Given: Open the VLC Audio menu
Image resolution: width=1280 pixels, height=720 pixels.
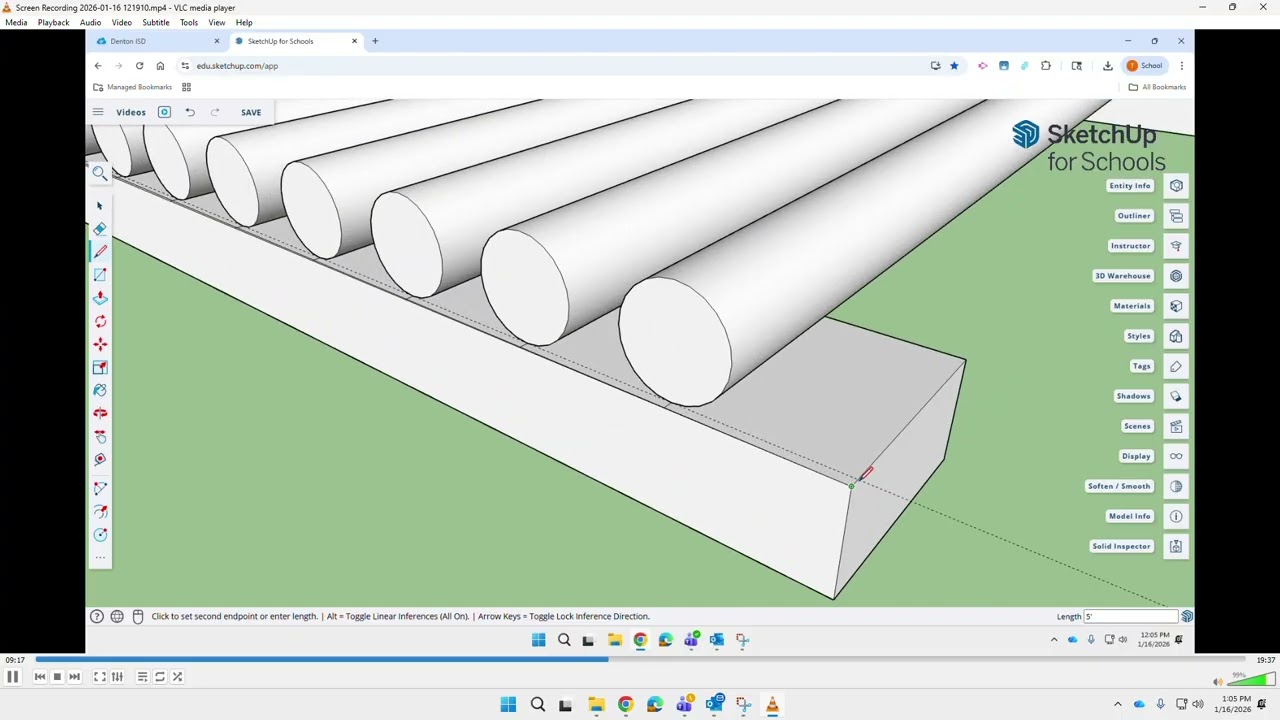Looking at the screenshot, I should pyautogui.click(x=90, y=22).
